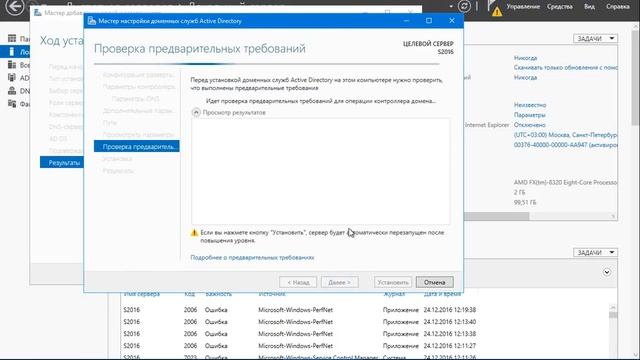Click the '99,51 ГБ' disk space value
Viewport: 640px width, 360px height.
tap(525, 202)
